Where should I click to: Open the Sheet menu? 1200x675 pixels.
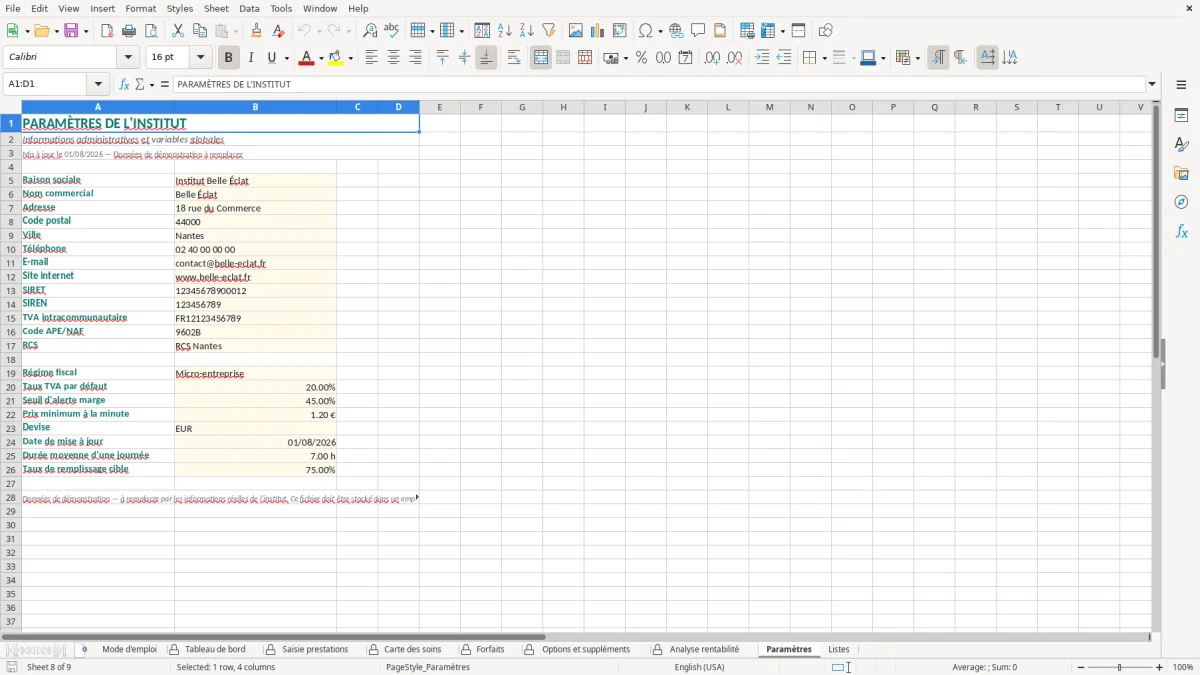pos(216,8)
